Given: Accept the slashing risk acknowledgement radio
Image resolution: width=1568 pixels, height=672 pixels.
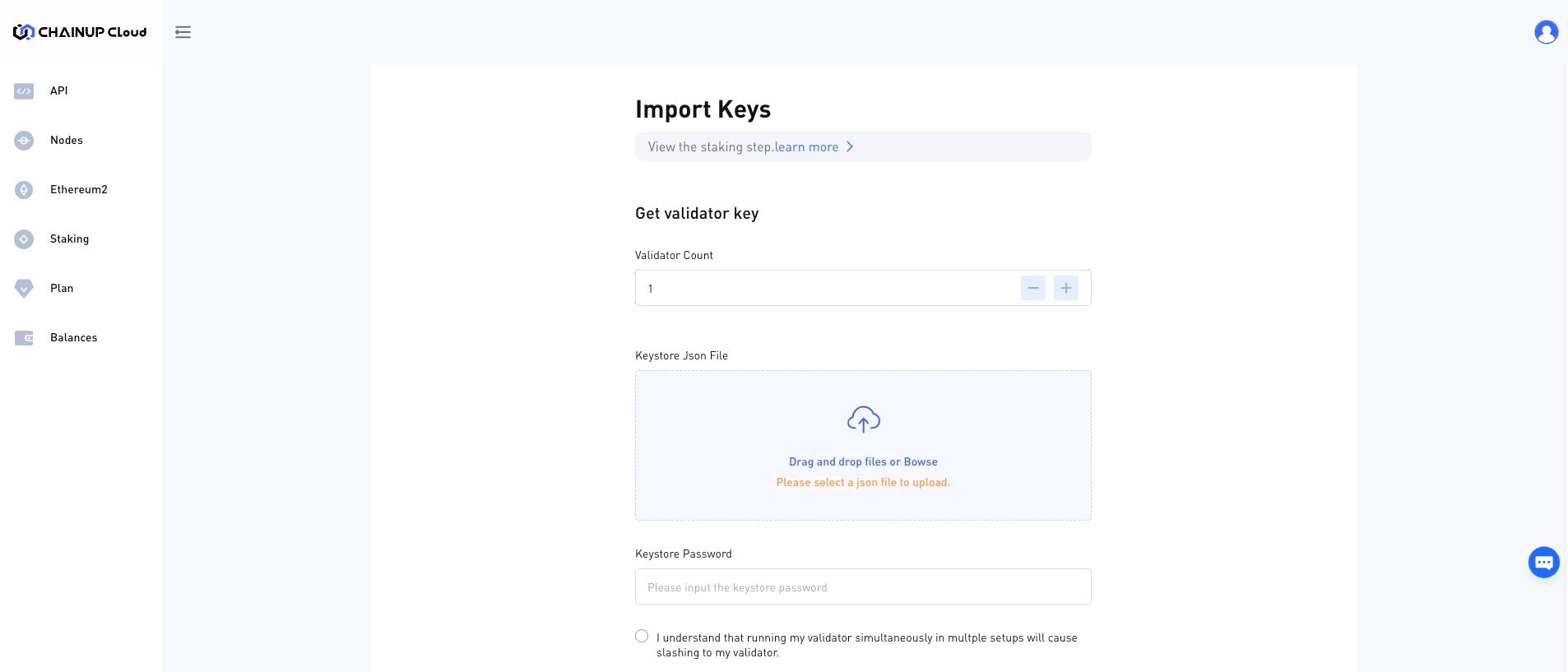Looking at the screenshot, I should coord(642,636).
